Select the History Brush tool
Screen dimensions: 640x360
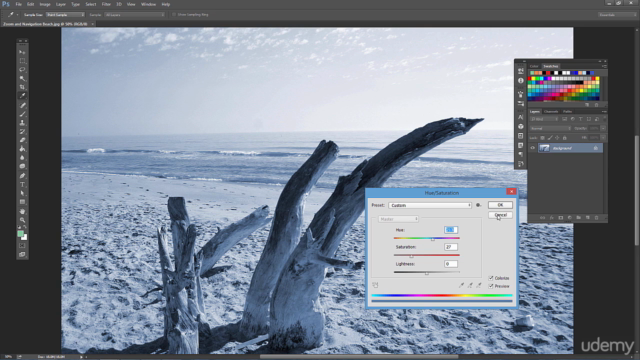tap(22, 131)
